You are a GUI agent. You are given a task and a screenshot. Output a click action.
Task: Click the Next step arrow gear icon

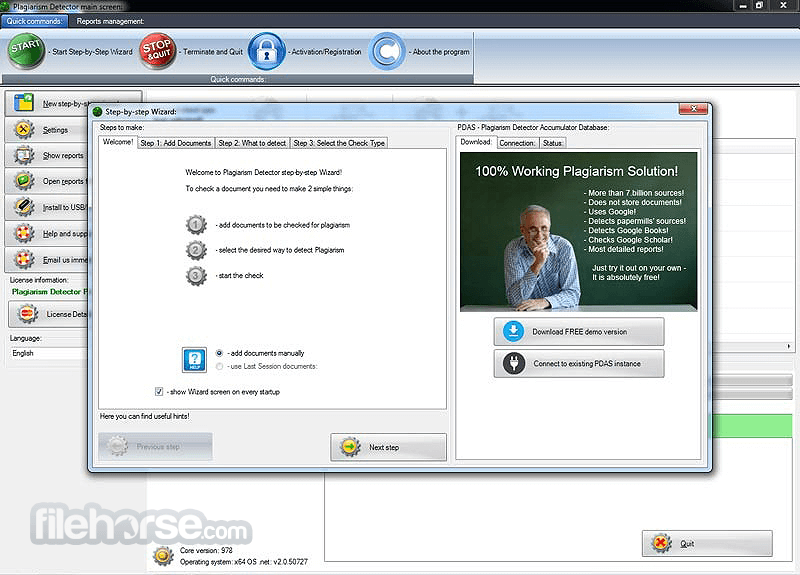(x=350, y=447)
